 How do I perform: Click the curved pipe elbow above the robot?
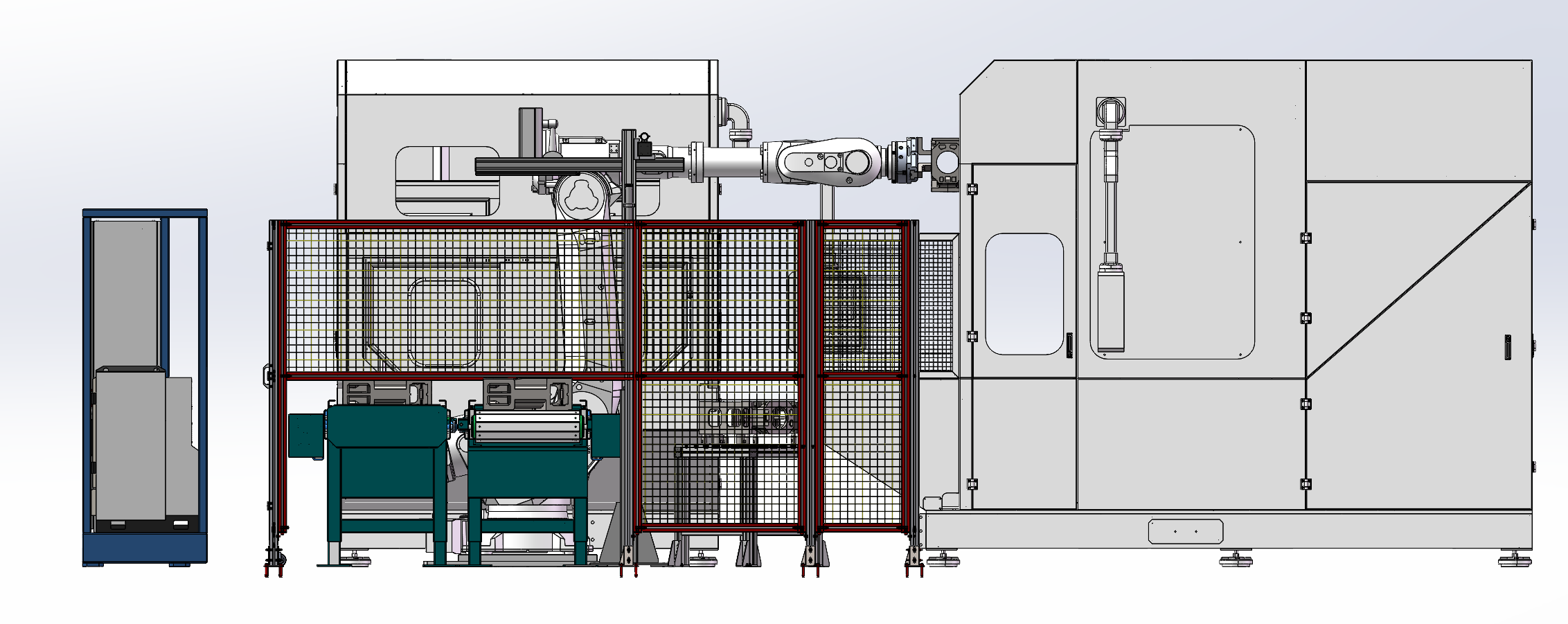pos(737,120)
